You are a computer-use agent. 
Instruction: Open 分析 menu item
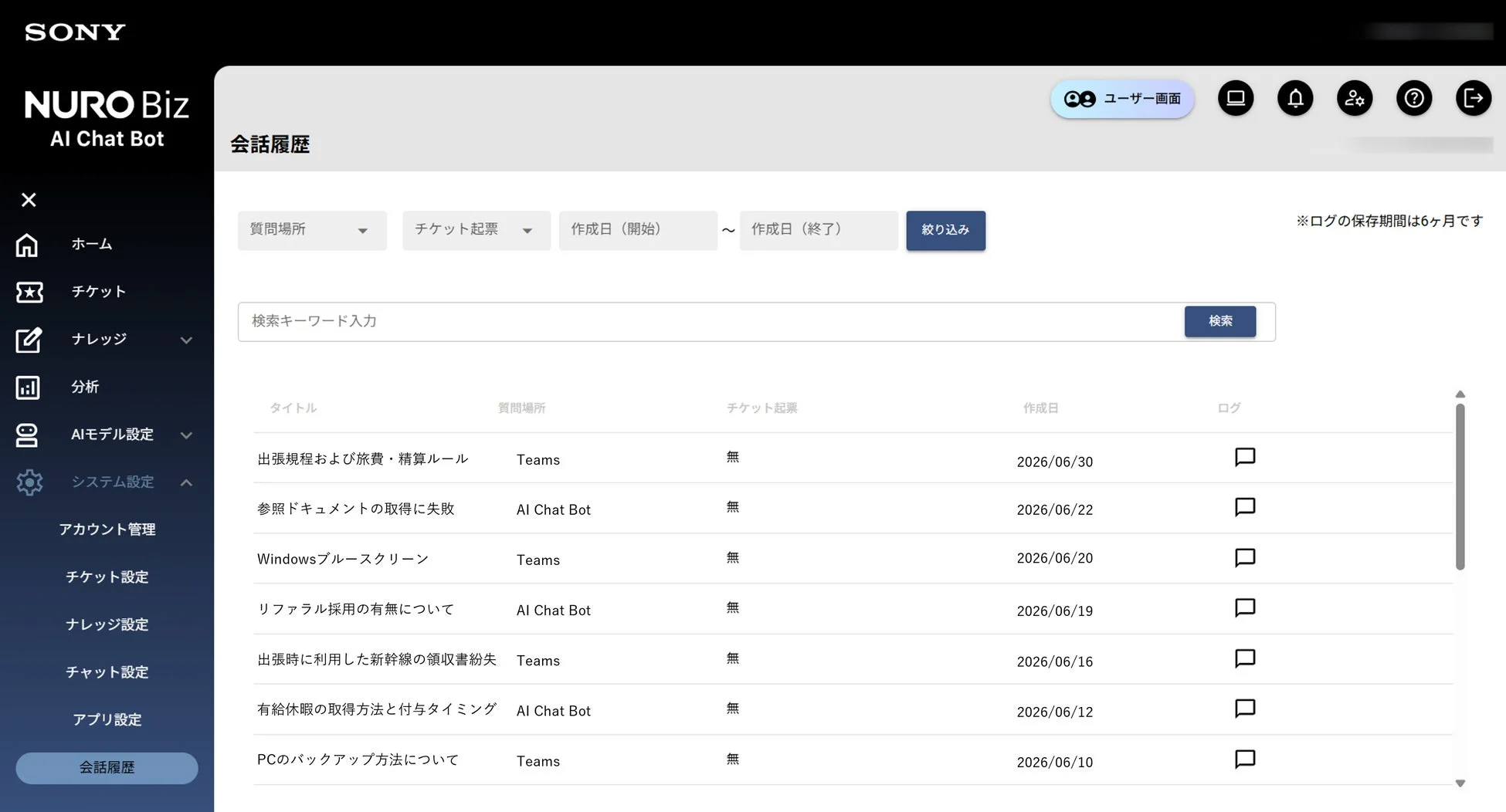[x=85, y=387]
